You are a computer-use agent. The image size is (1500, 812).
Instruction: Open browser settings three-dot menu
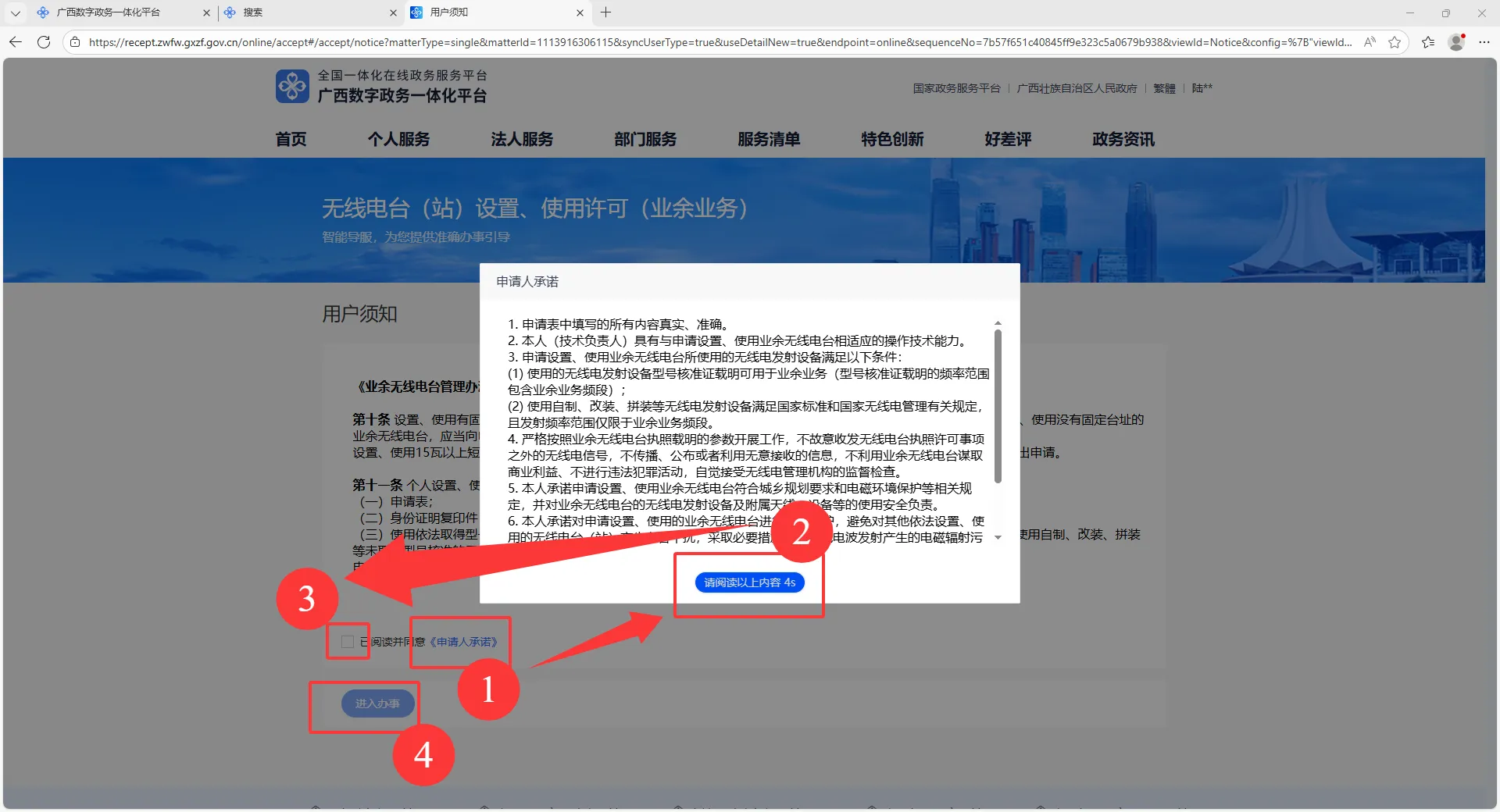pos(1484,42)
